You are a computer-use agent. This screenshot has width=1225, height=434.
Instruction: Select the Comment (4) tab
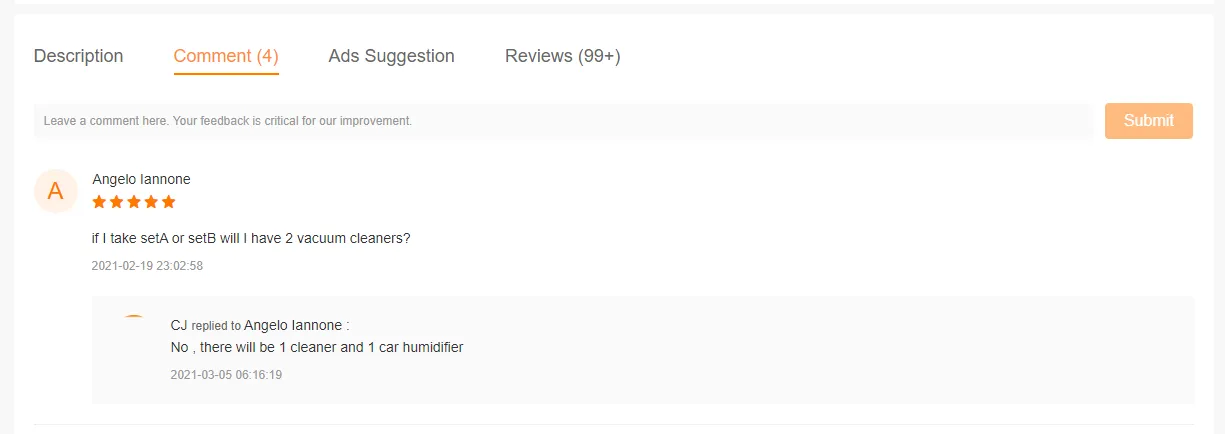pyautogui.click(x=226, y=56)
